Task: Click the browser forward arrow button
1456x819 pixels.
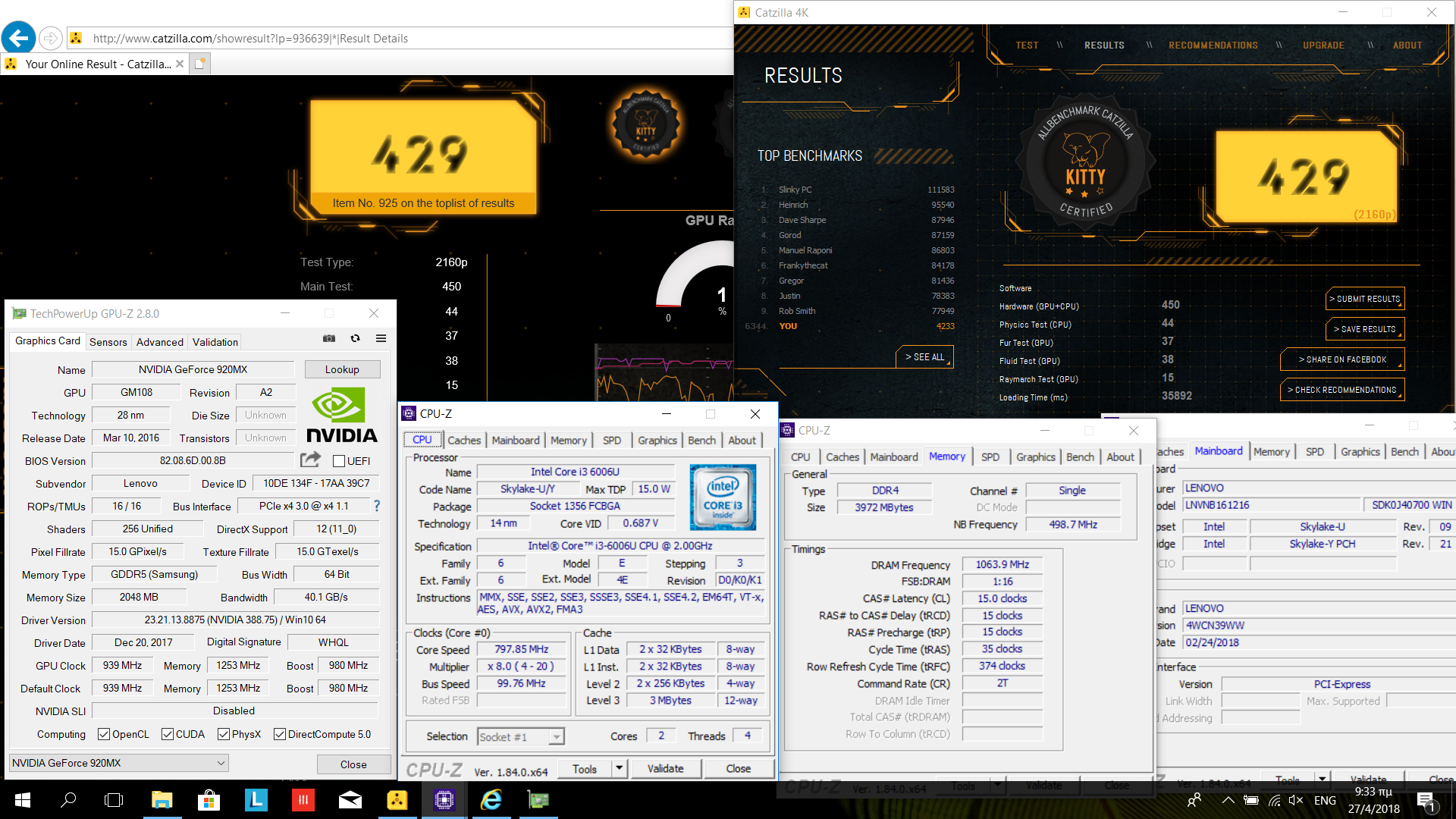Action: tap(50, 38)
